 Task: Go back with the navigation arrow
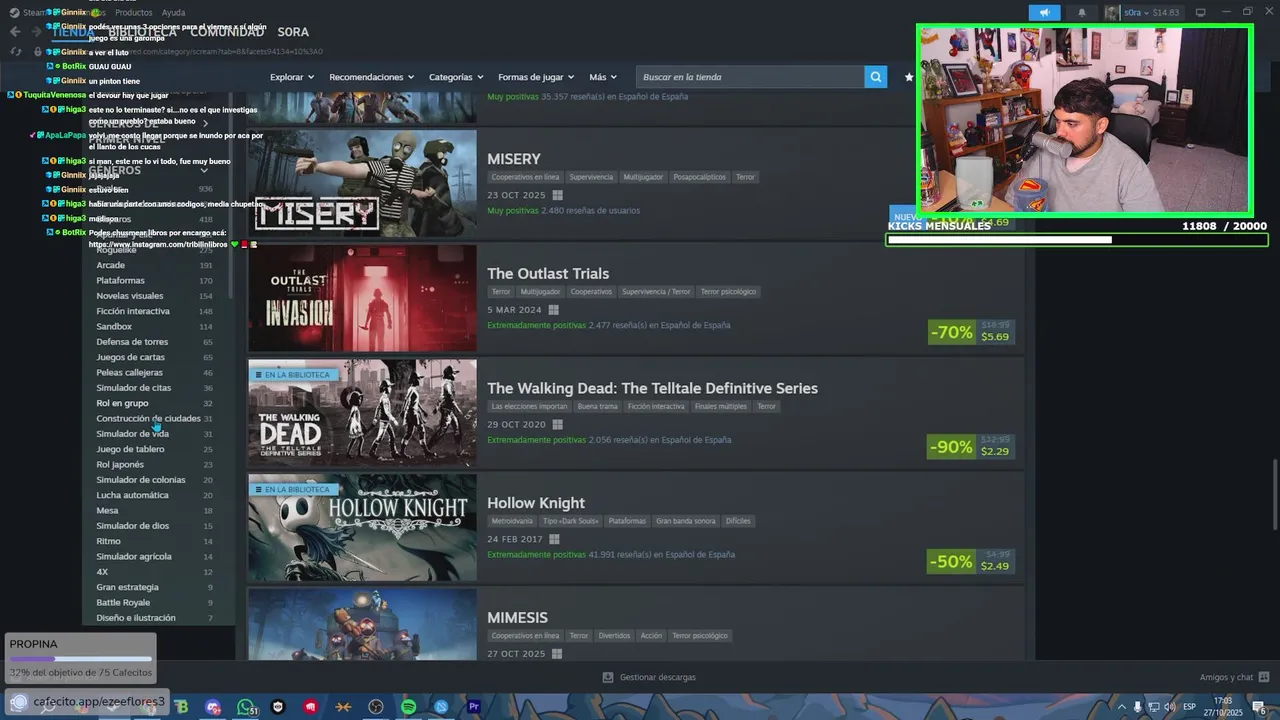15,32
